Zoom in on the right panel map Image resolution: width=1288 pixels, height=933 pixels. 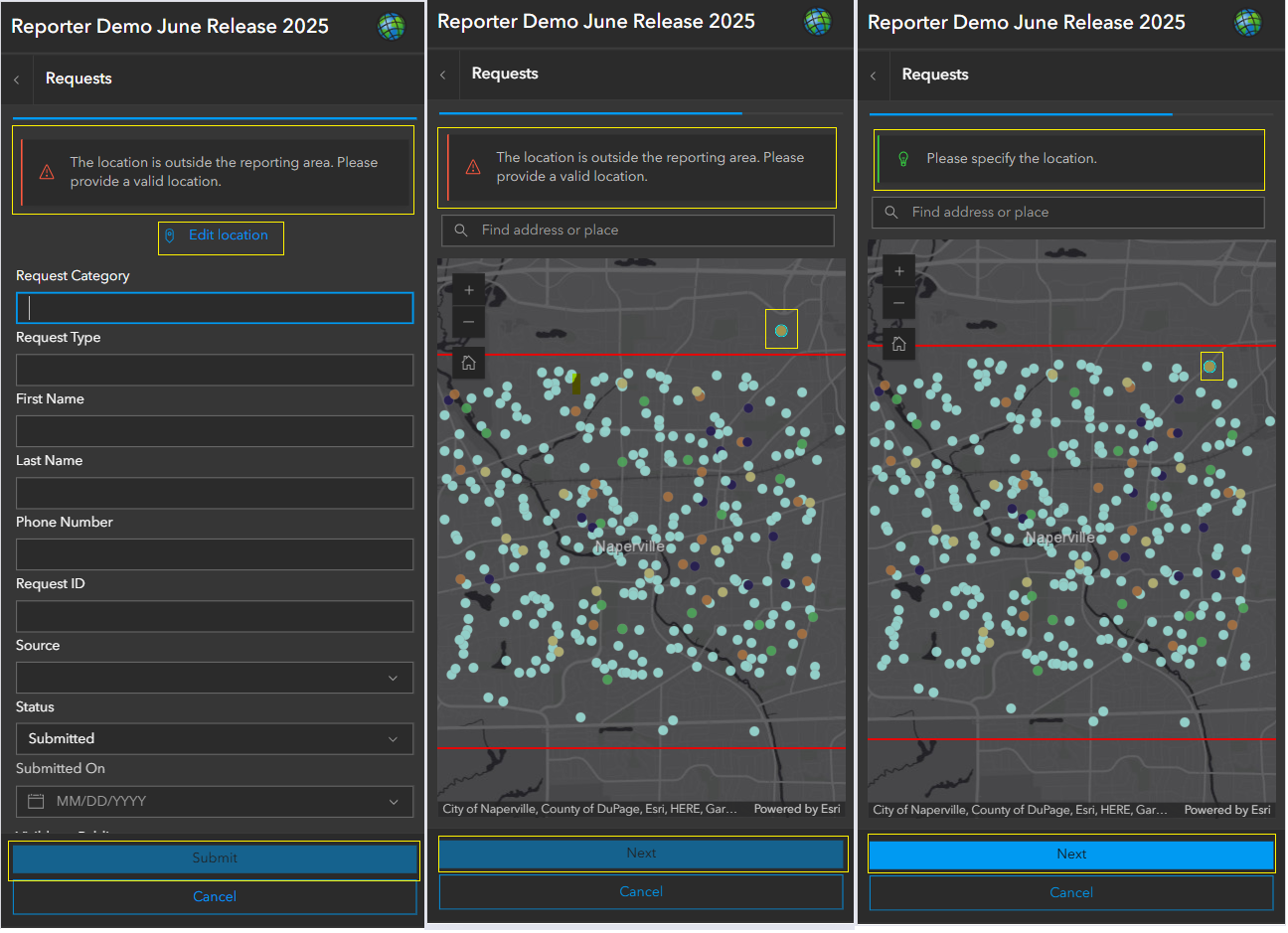(898, 271)
